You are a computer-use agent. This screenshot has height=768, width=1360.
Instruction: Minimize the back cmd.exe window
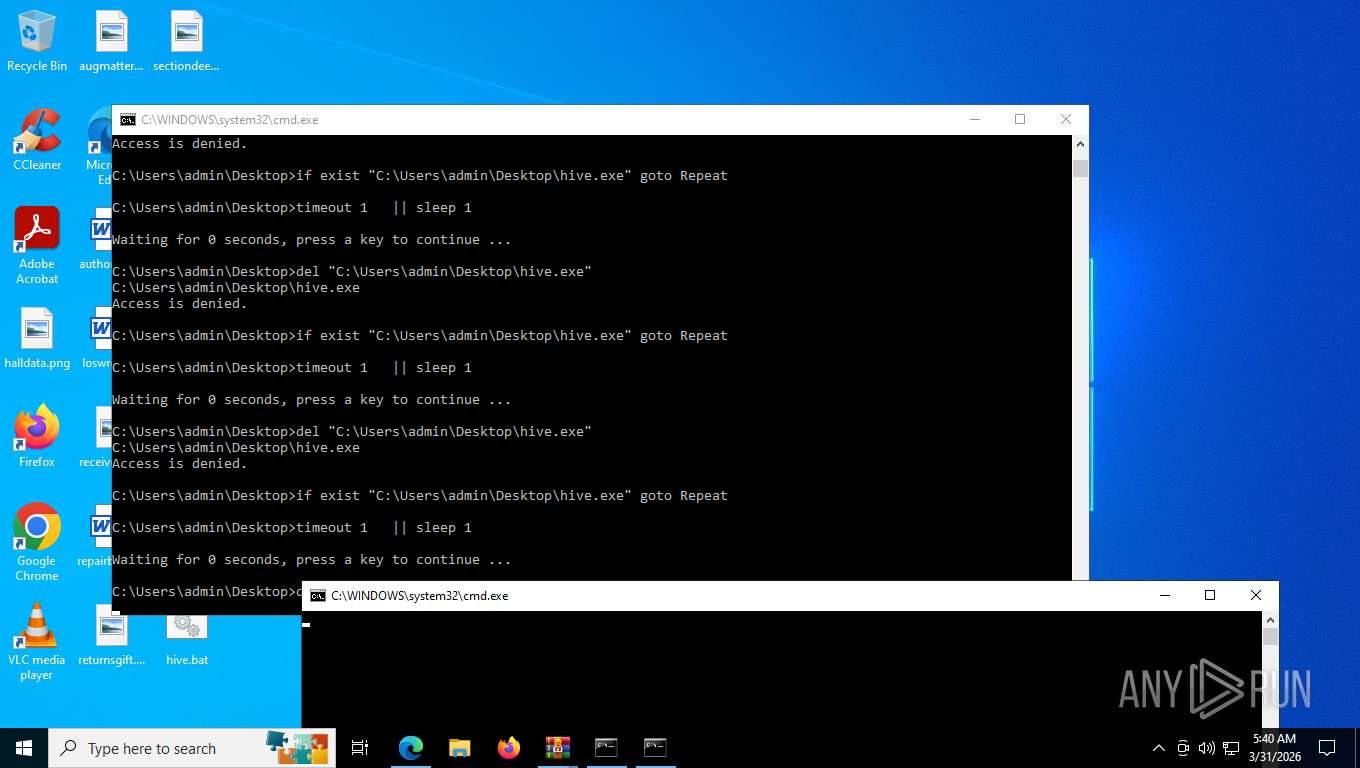974,120
